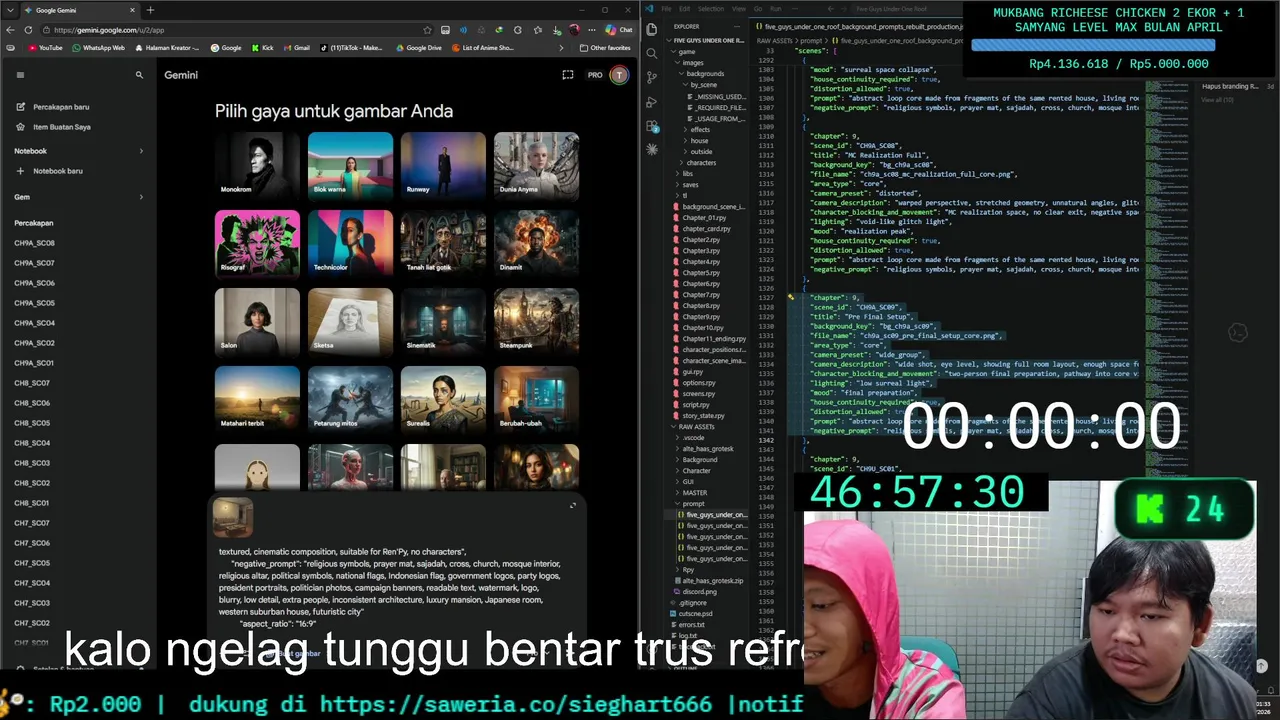
Task: Open the starburst icon in VS Code activity bar
Action: pos(652,149)
